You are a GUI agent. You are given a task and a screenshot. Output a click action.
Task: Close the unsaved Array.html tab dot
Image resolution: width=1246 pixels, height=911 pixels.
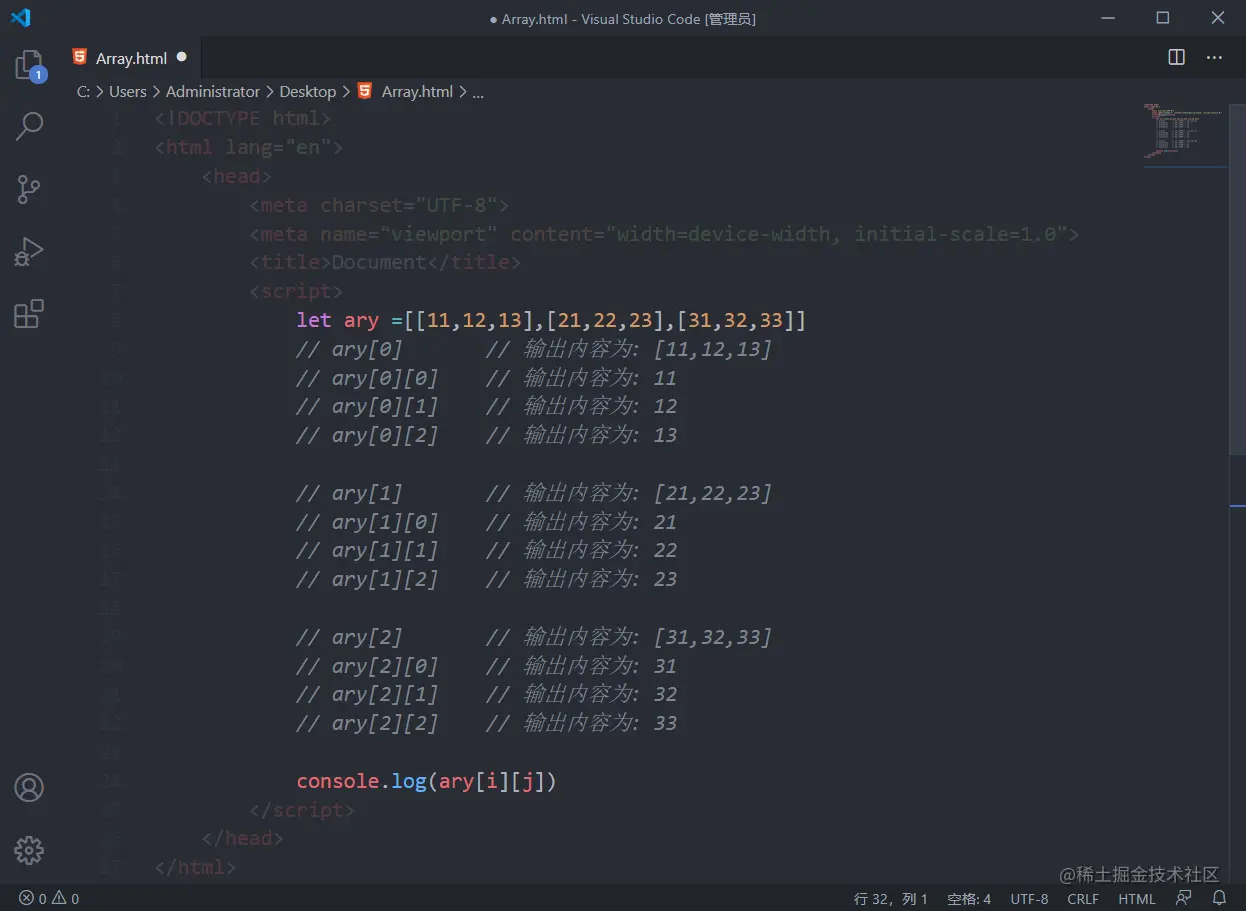181,57
